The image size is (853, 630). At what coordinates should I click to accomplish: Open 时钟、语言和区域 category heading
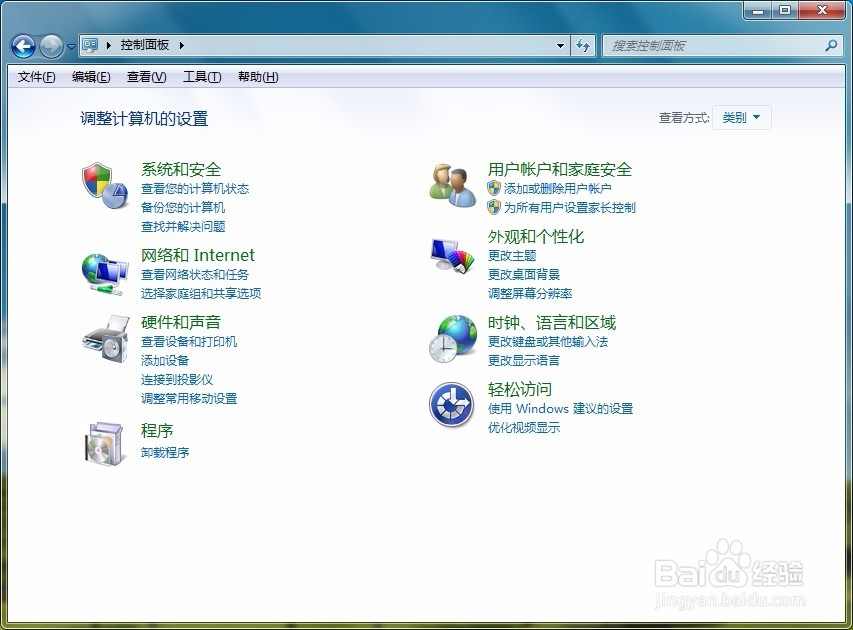click(x=552, y=323)
